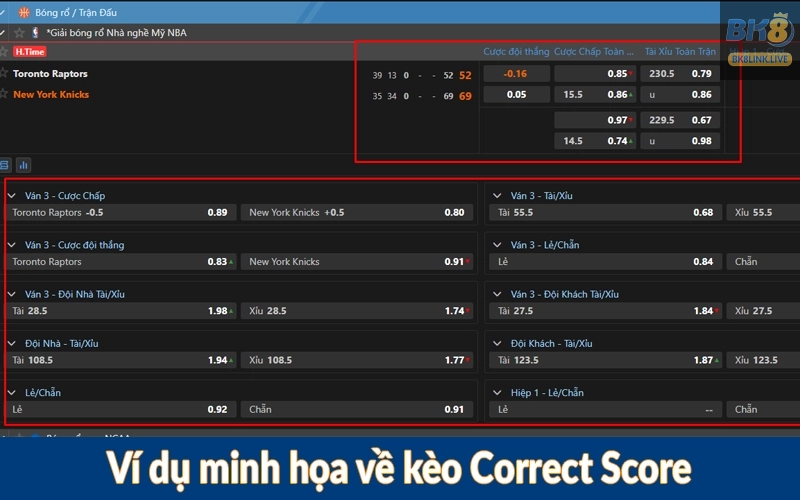800x500 pixels.
Task: Click handicap 15.5 odds 0.86
Action: pyautogui.click(x=595, y=94)
